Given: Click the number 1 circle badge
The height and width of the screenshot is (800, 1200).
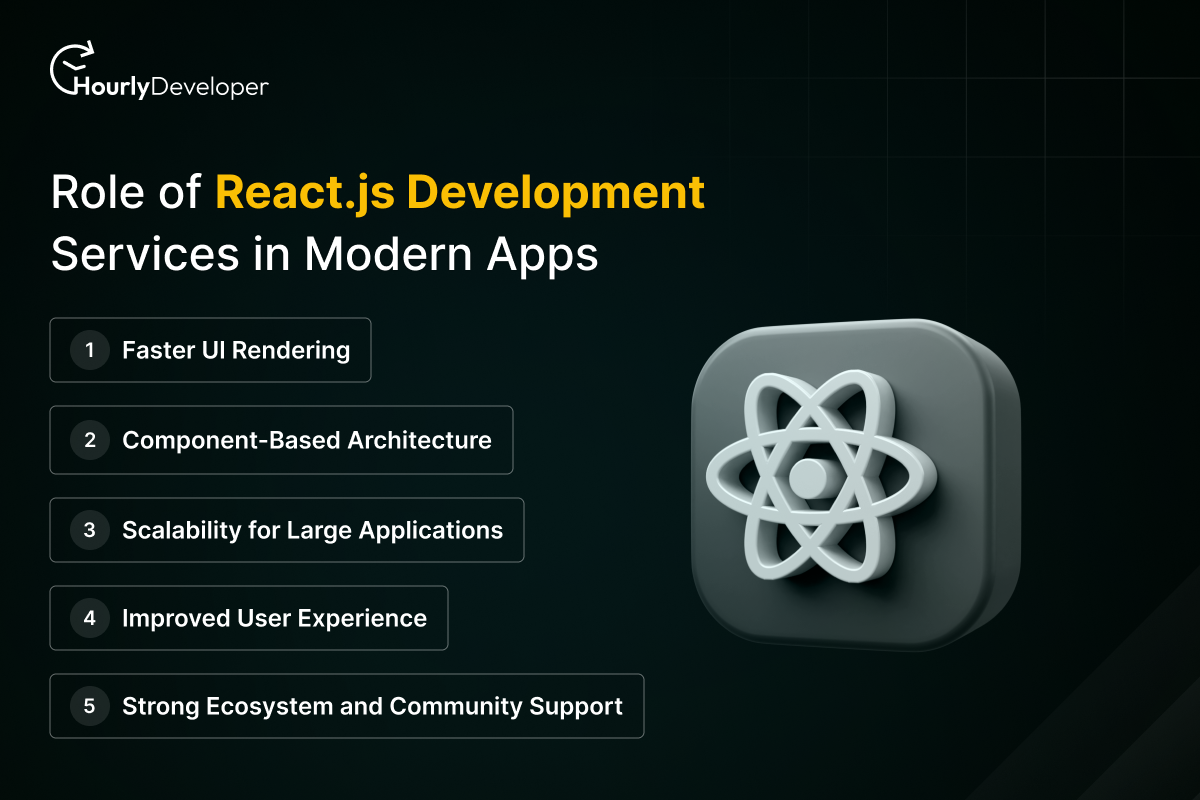Looking at the screenshot, I should (x=89, y=350).
